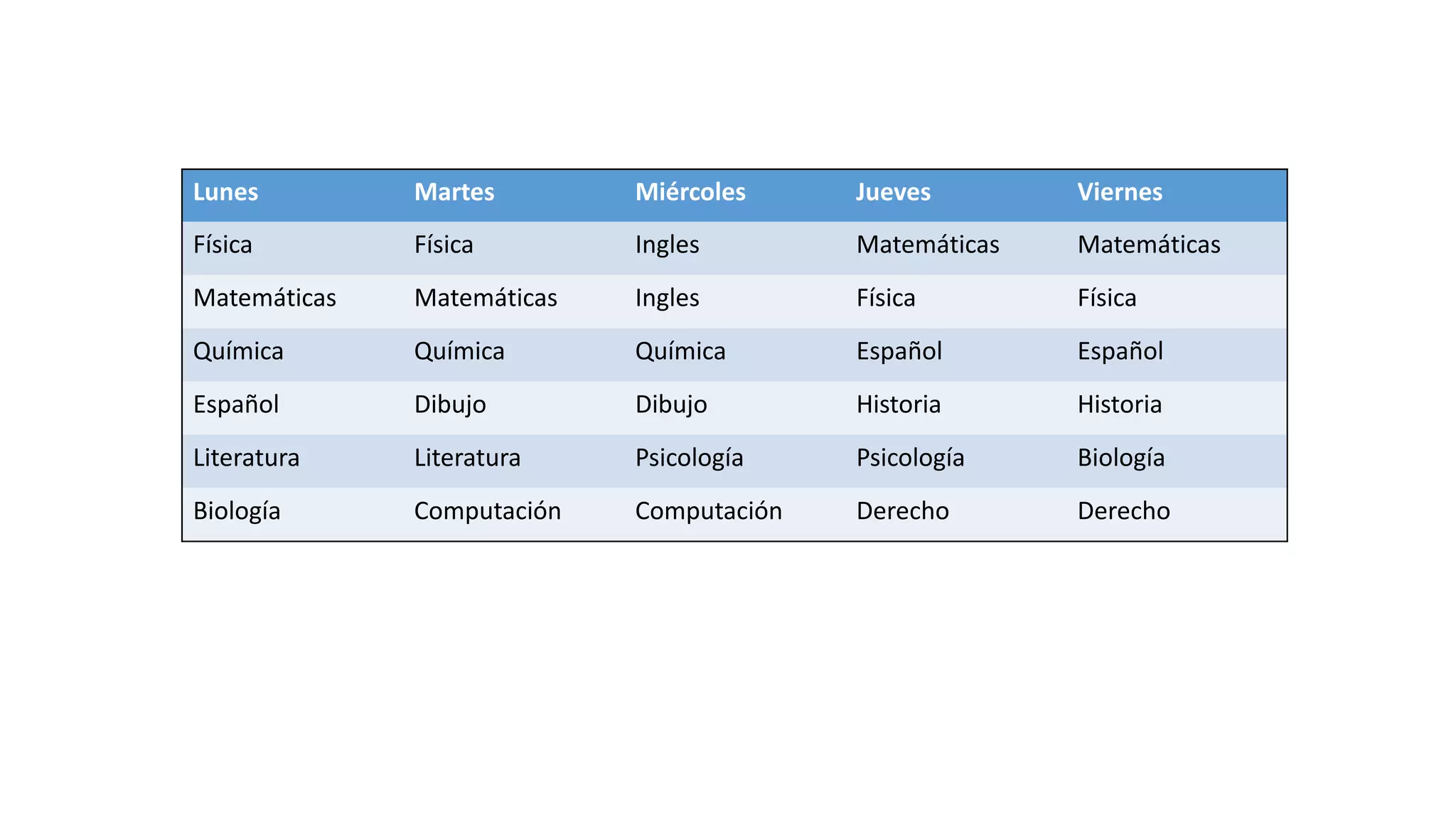The width and height of the screenshot is (1456, 819).
Task: Select the Jueves header cell
Action: point(893,192)
